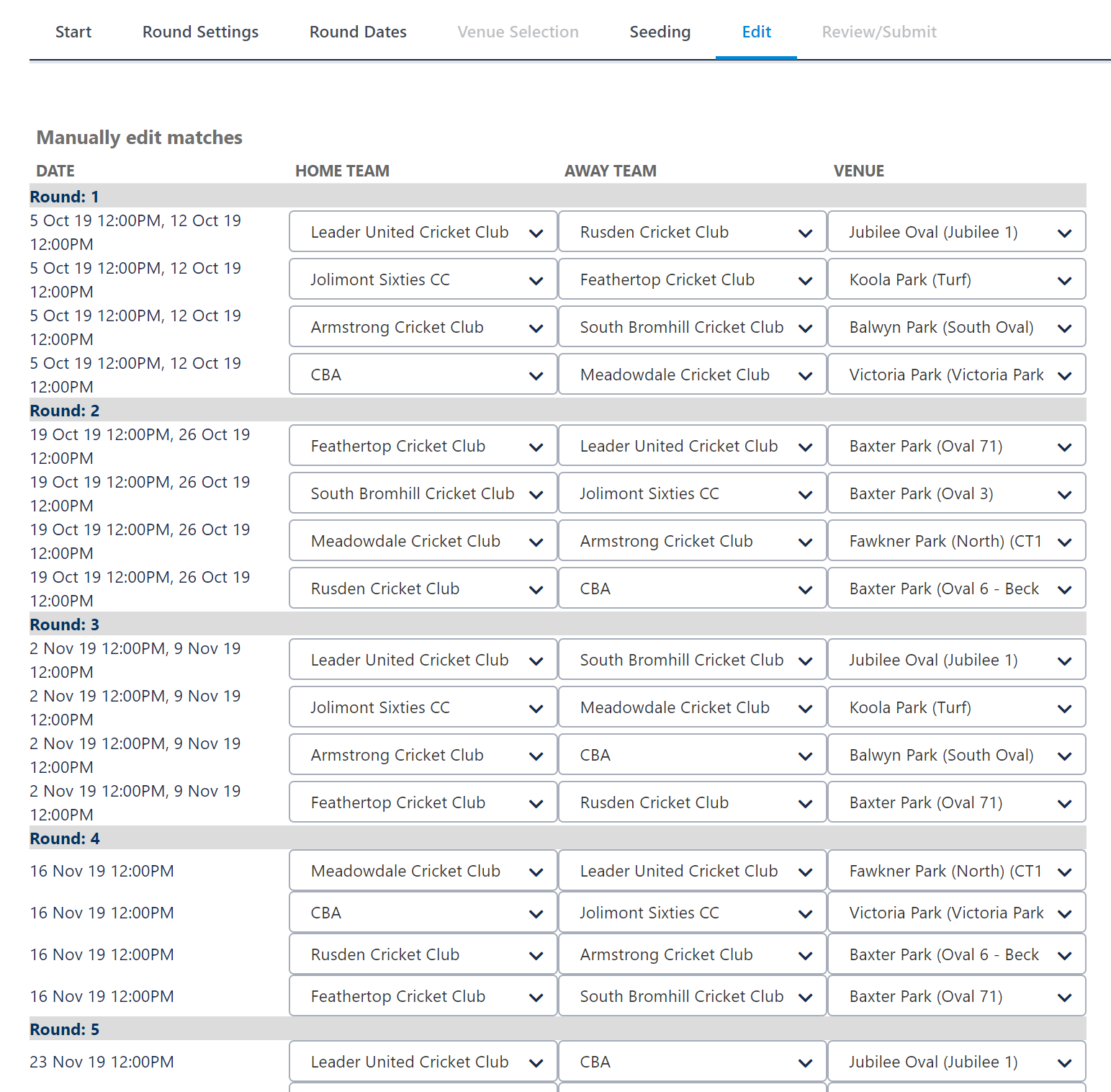
Task: Open Round 3 Jubilee Oval venue dropdown
Action: click(x=957, y=659)
